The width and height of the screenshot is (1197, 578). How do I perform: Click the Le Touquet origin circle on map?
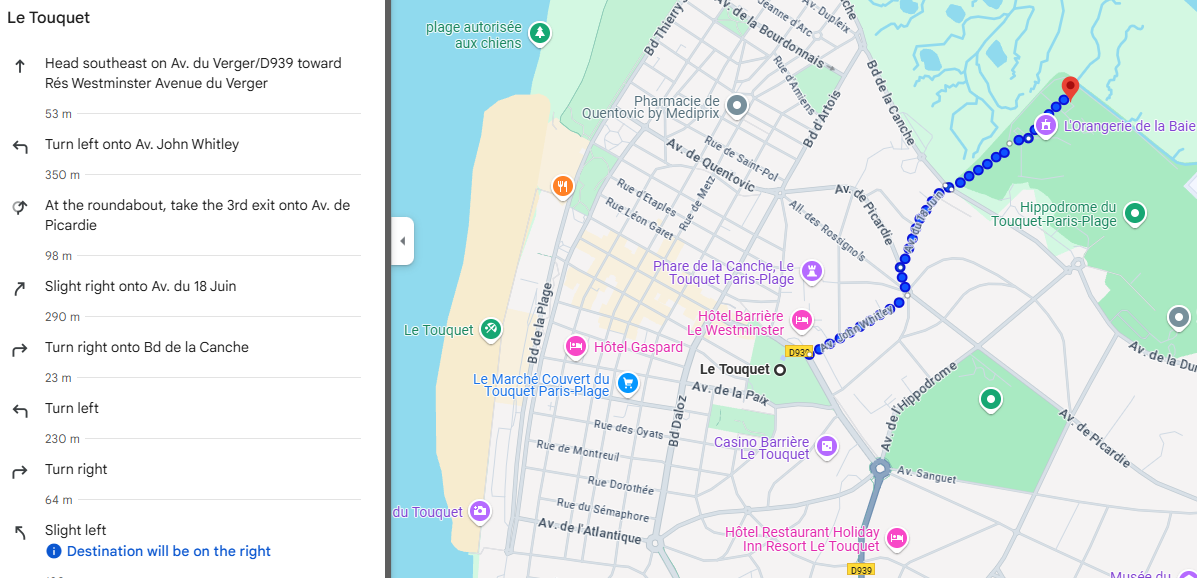pyautogui.click(x=780, y=370)
